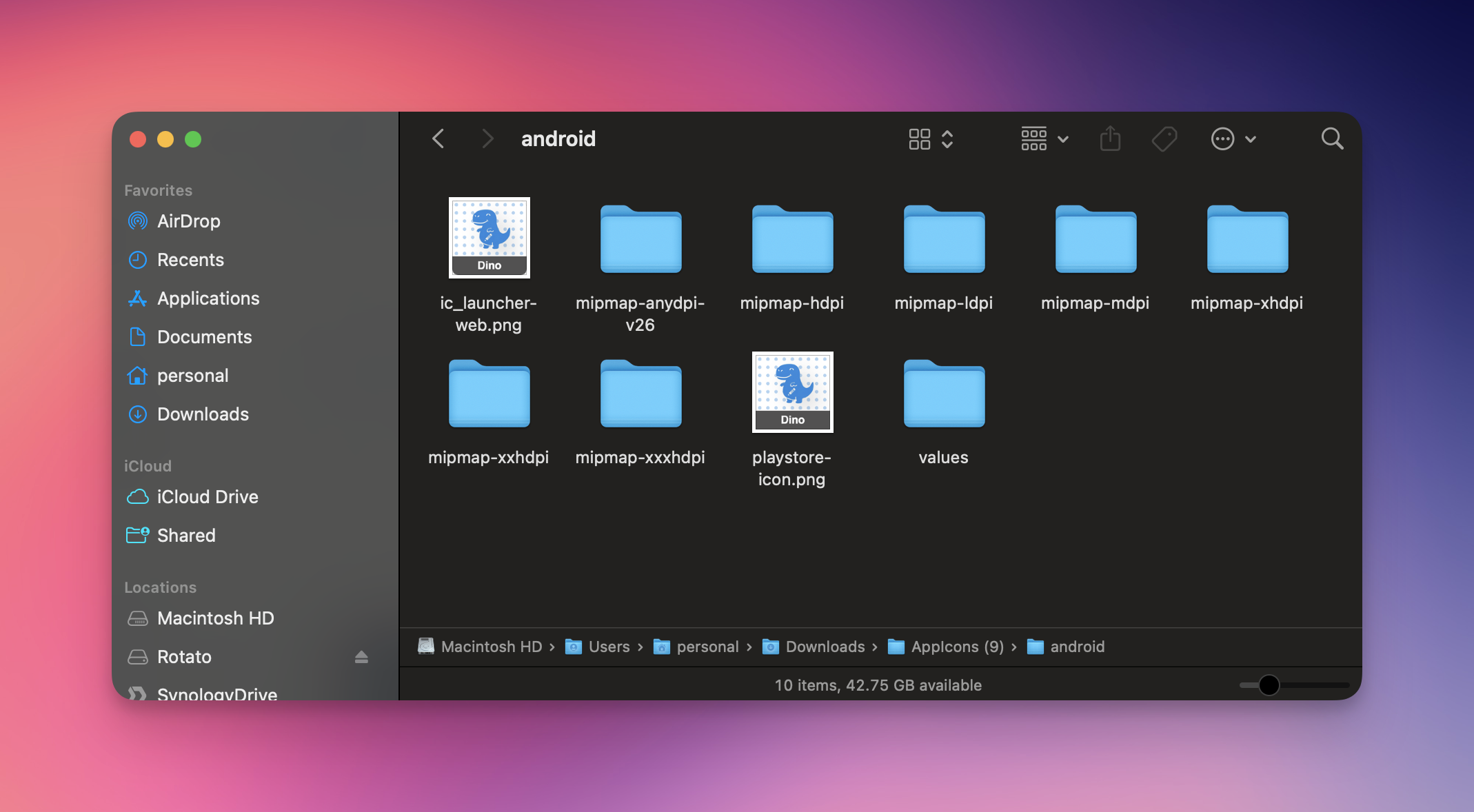This screenshot has height=812, width=1474.
Task: Select the gallery view icon
Action: pos(919,139)
